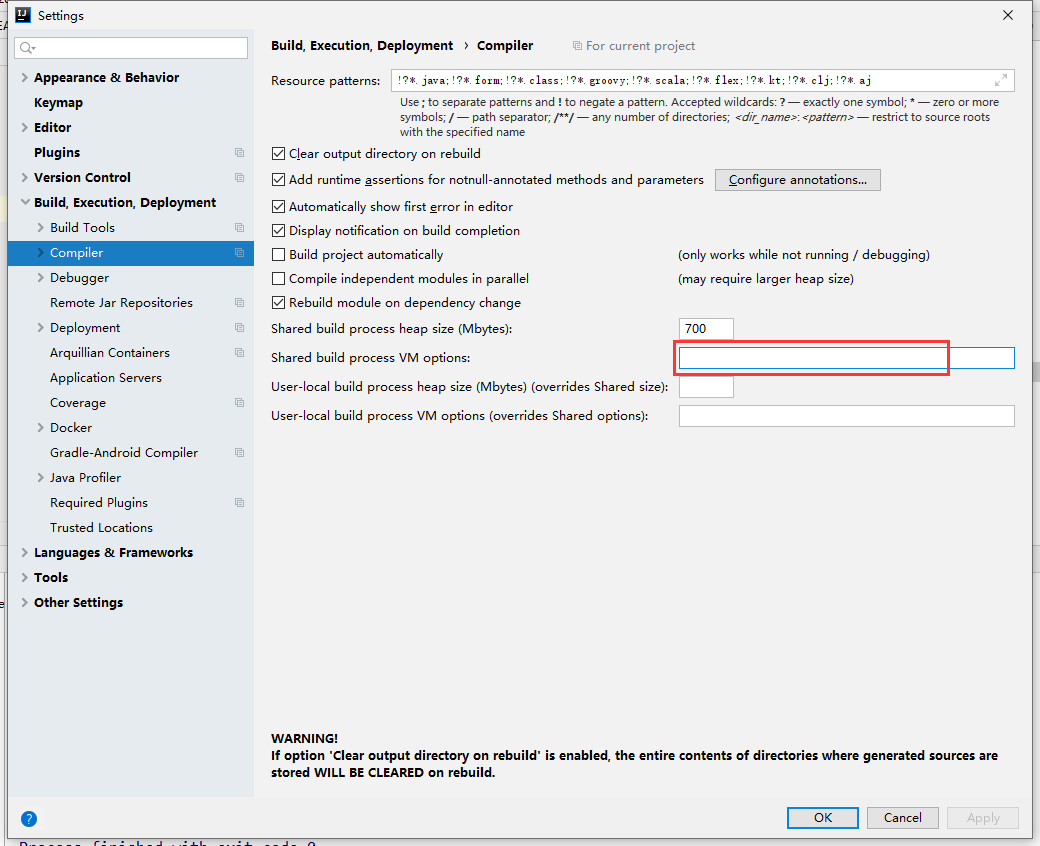This screenshot has height=846, width=1040.
Task: Expand the Resource patterns field icon
Action: click(x=1001, y=81)
